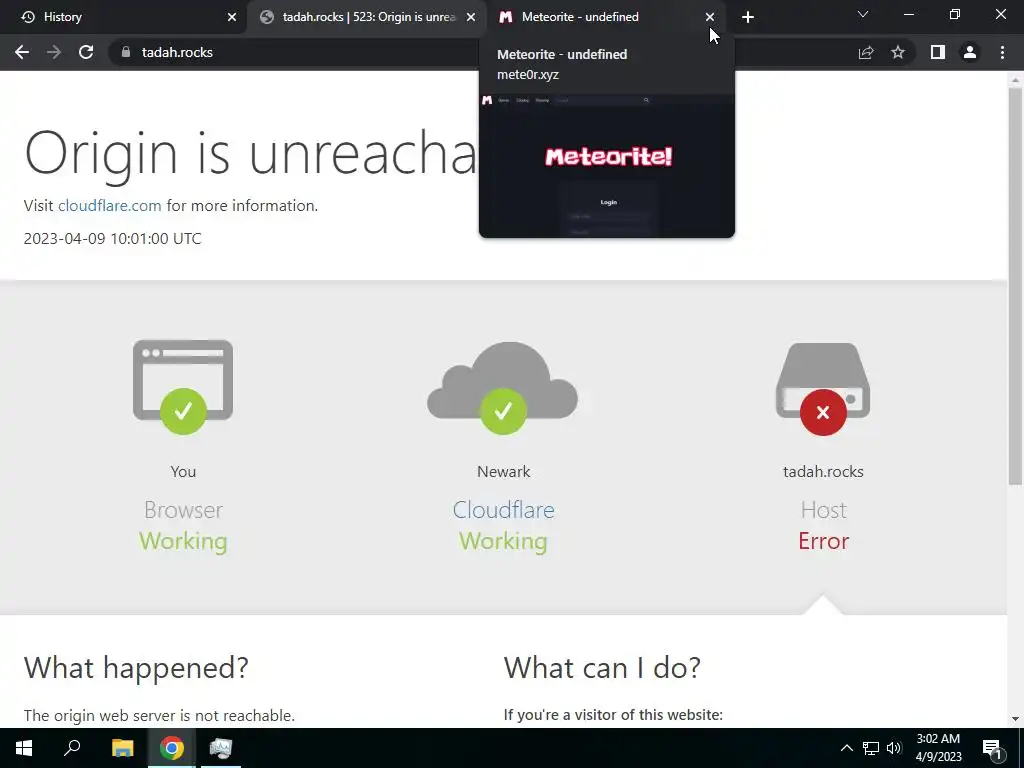Screen dimensions: 1024x768
Task: Bookmark this tab with the star icon
Action: 898,52
